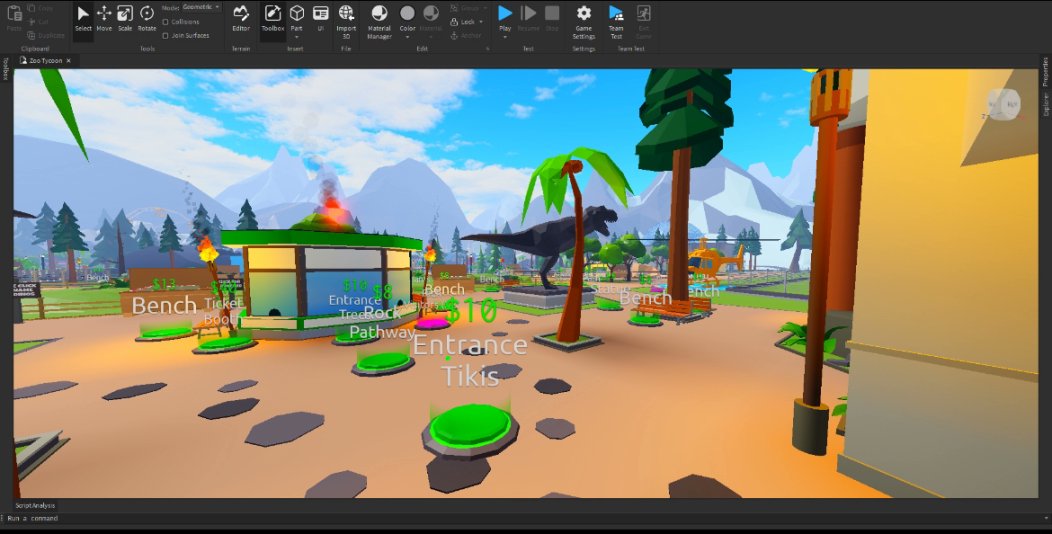Click the pink button pad
1052x534 pixels.
click(x=432, y=323)
